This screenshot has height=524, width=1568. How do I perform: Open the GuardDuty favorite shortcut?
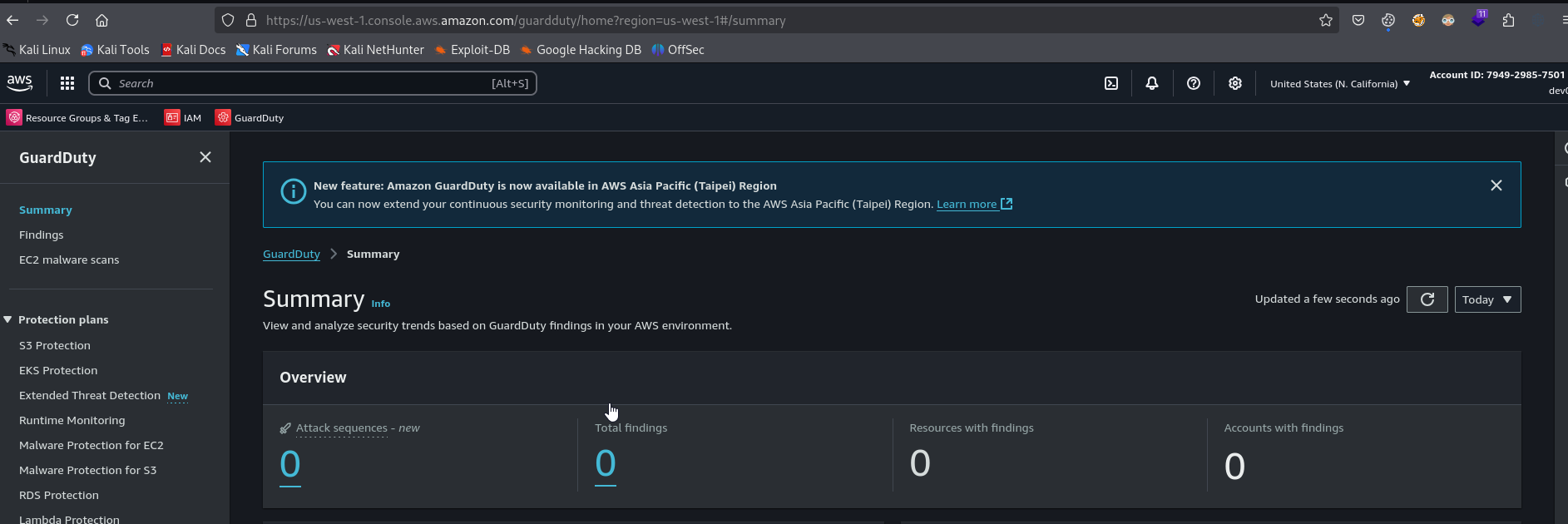[x=250, y=117]
